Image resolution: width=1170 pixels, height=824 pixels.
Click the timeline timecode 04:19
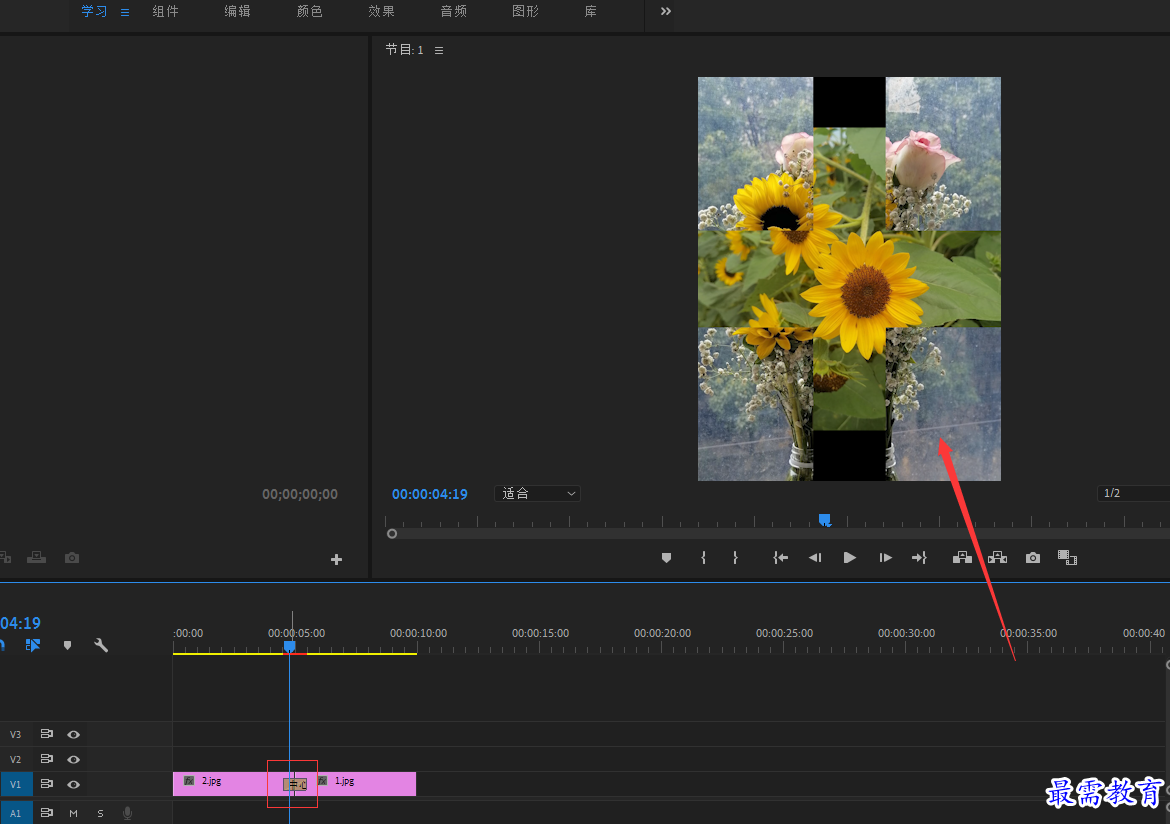pyautogui.click(x=20, y=623)
